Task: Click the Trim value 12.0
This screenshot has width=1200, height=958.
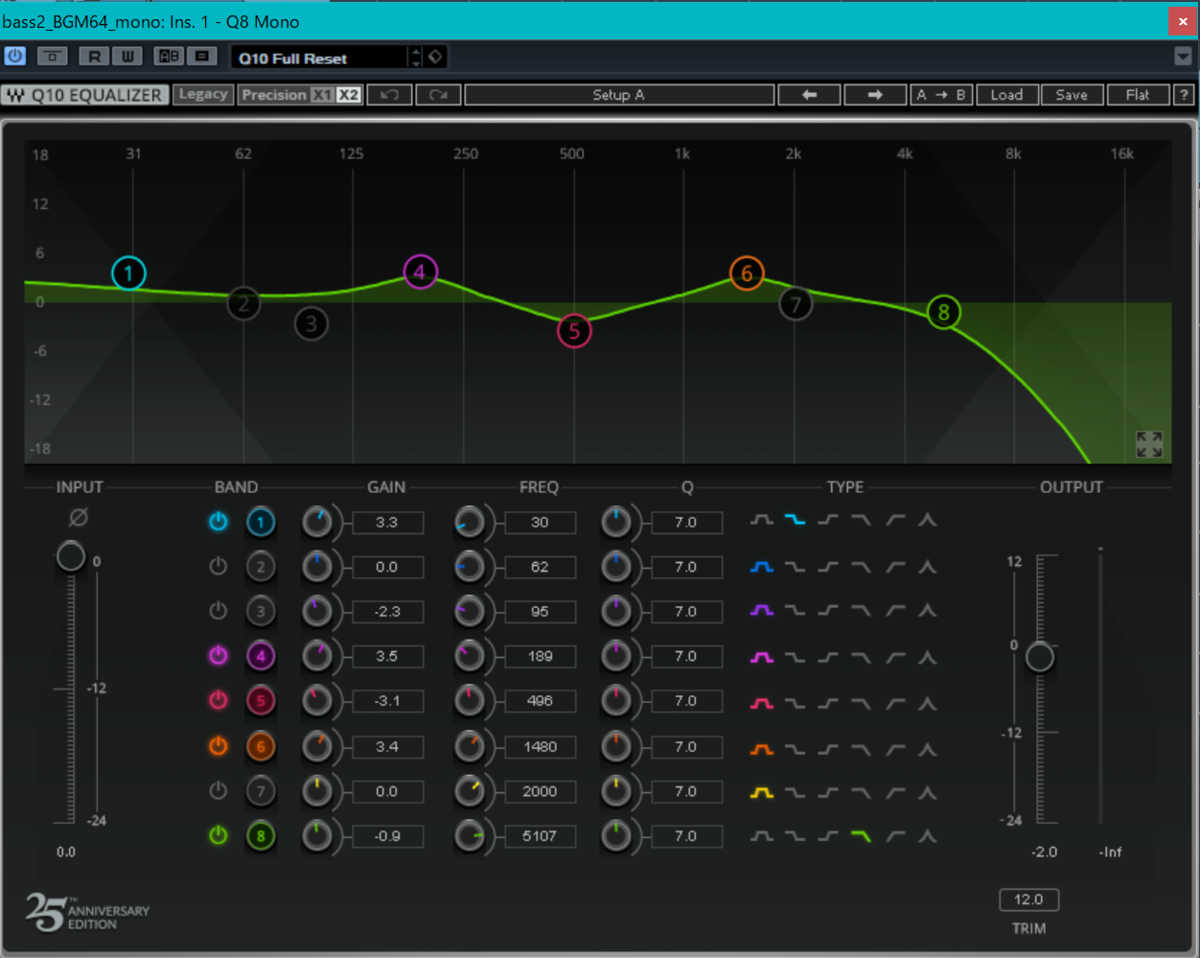Action: click(1029, 899)
